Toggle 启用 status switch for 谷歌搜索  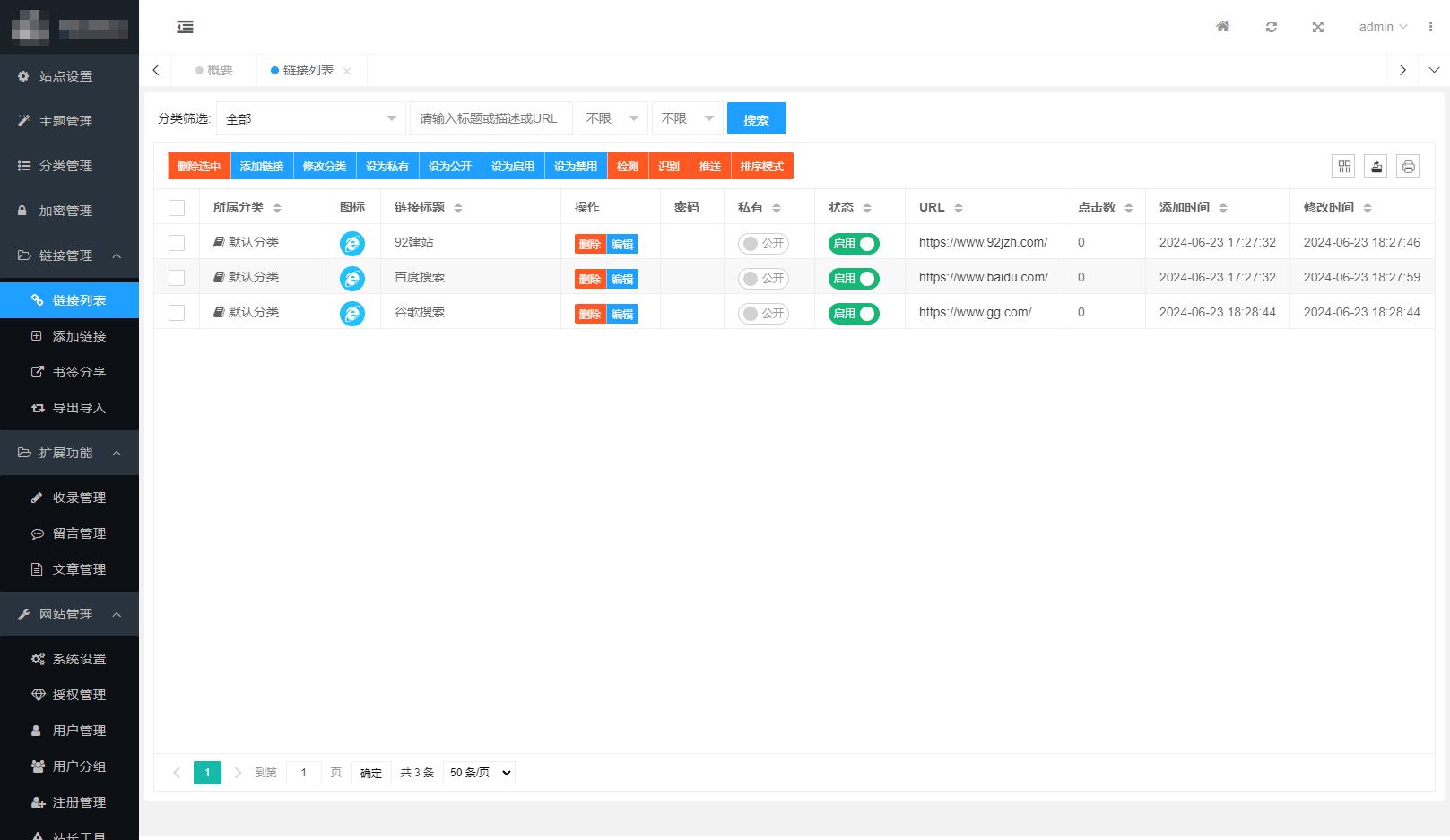[x=854, y=314]
